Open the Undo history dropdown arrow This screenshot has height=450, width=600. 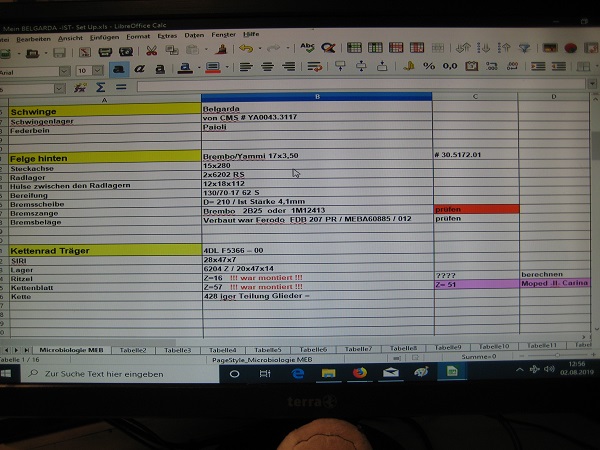click(260, 48)
